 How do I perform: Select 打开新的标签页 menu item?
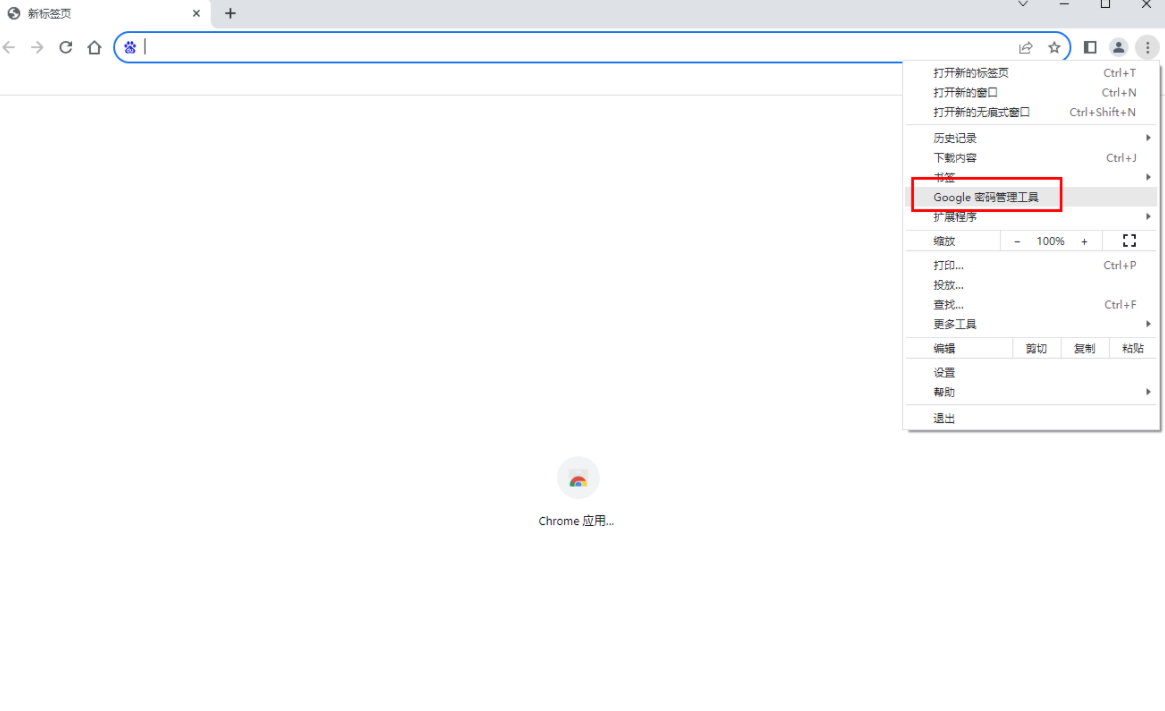pos(1031,73)
